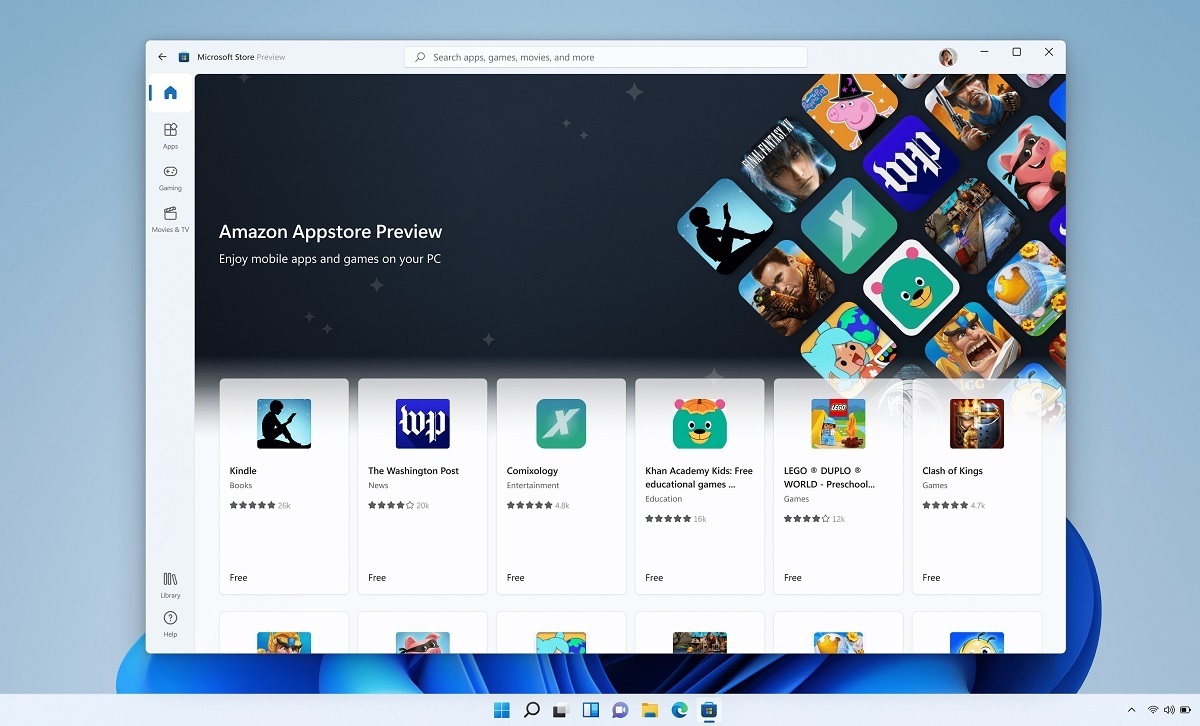The image size is (1200, 726).
Task: Open The Washington Post app icon
Action: [422, 423]
